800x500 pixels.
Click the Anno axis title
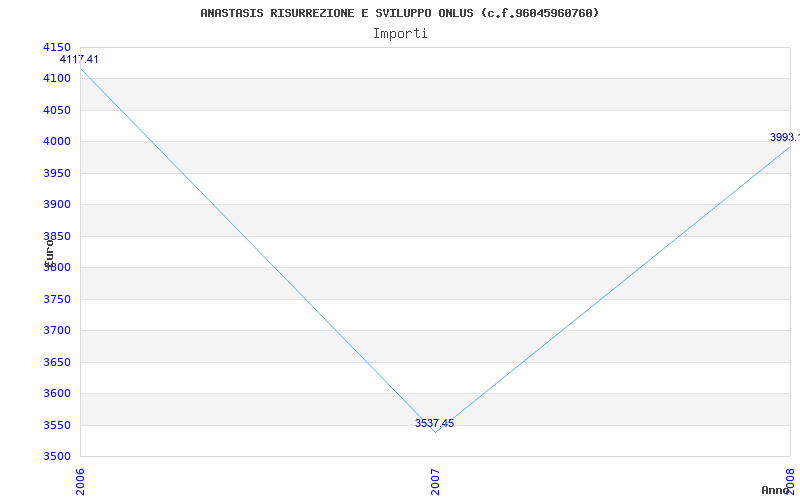point(775,490)
